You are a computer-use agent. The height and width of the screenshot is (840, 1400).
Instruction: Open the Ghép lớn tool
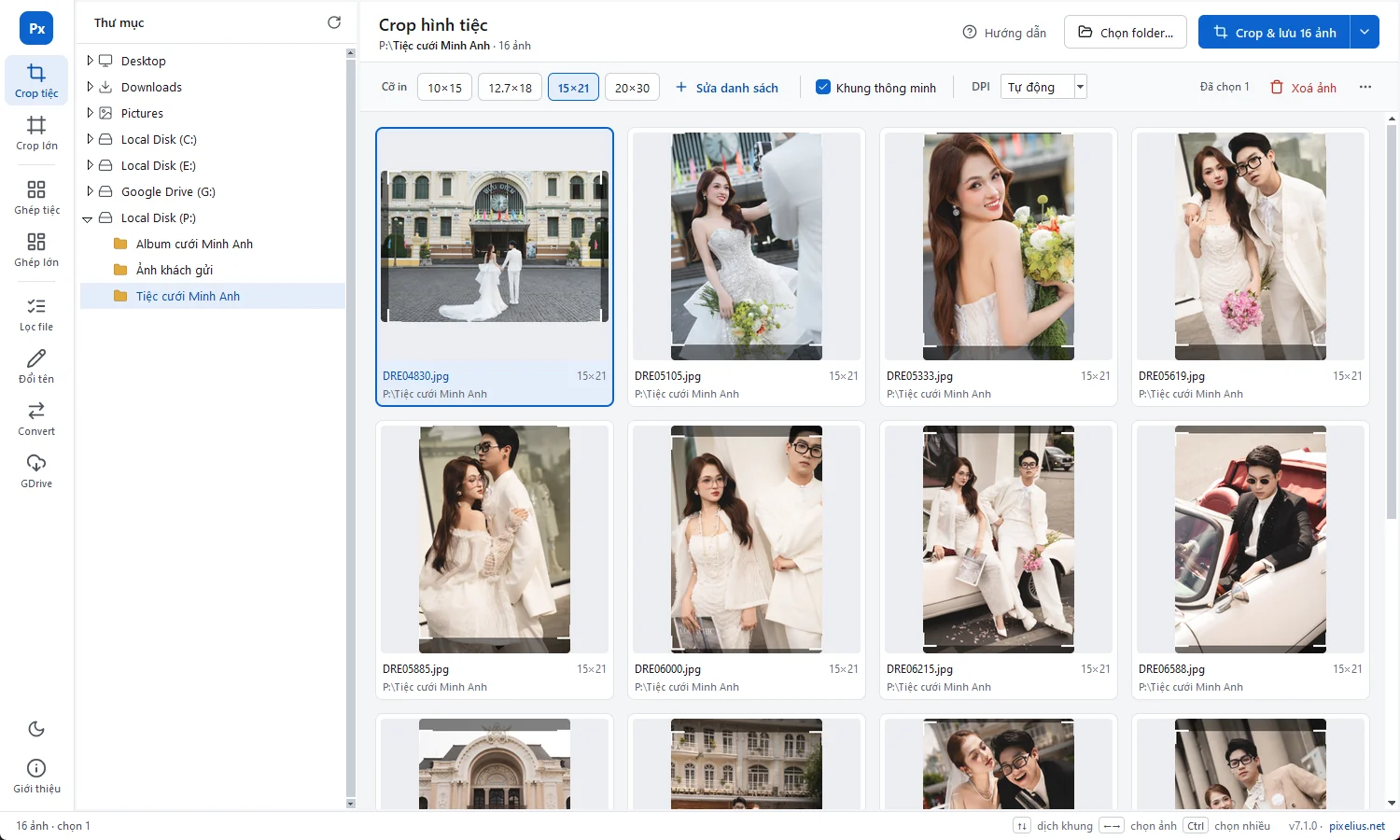pos(36,249)
